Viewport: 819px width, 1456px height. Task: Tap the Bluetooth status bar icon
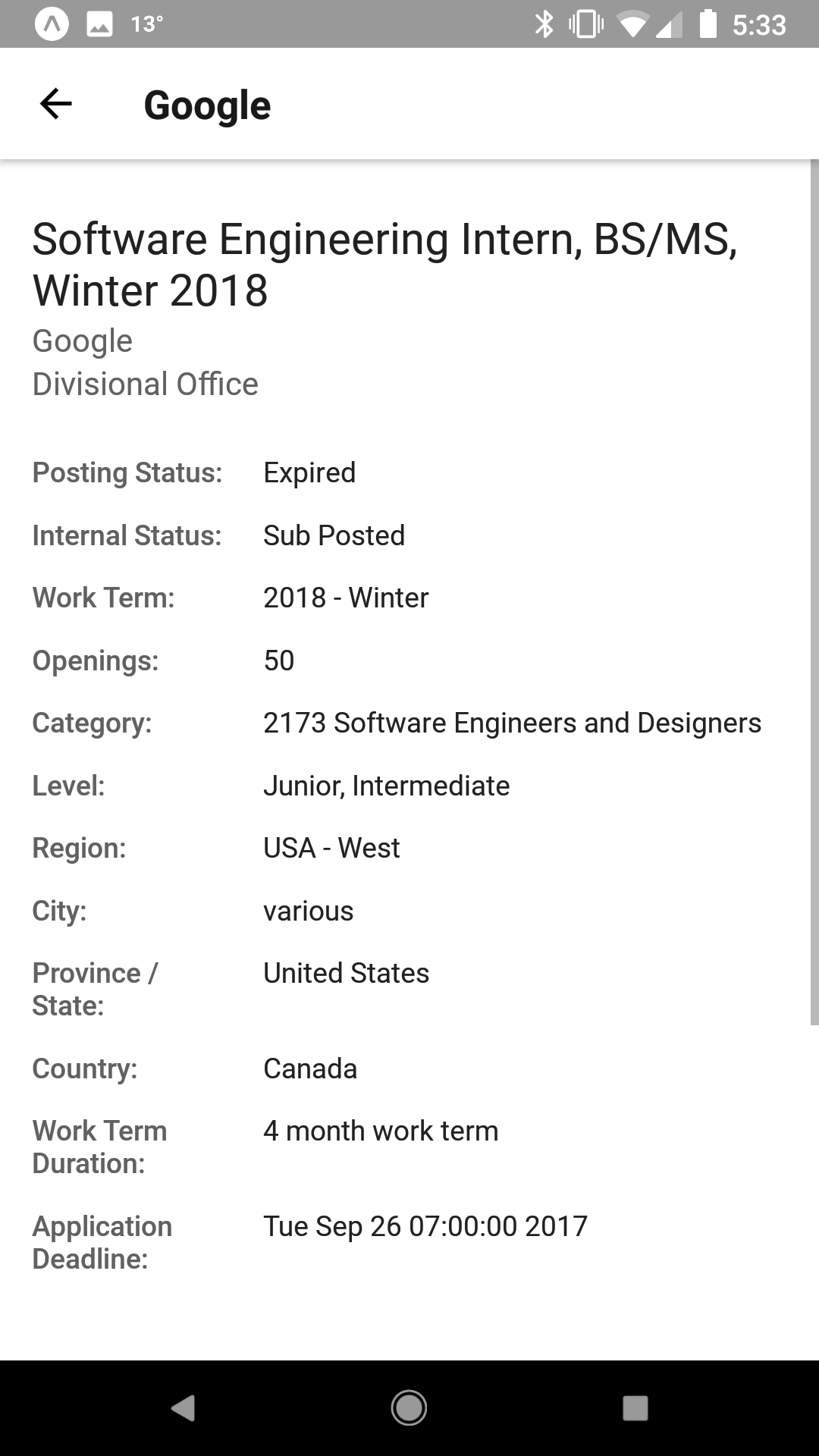[544, 24]
